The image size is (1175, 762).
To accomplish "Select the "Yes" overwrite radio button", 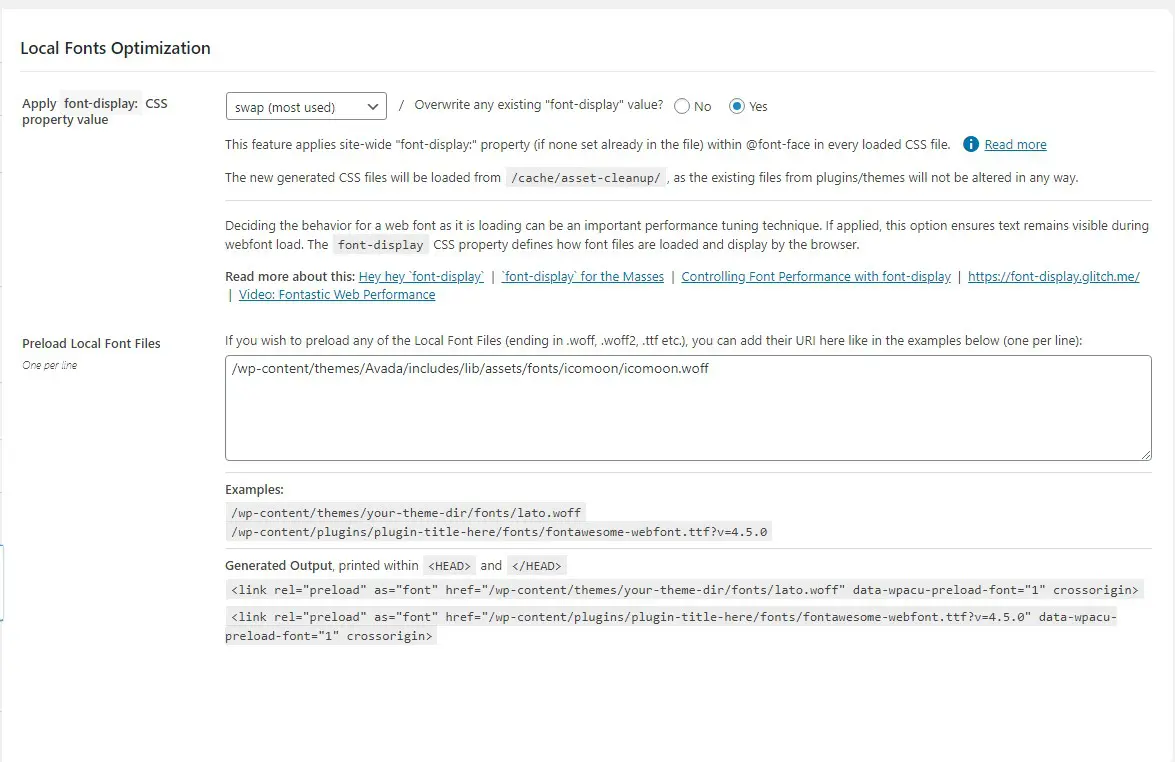I will point(737,106).
